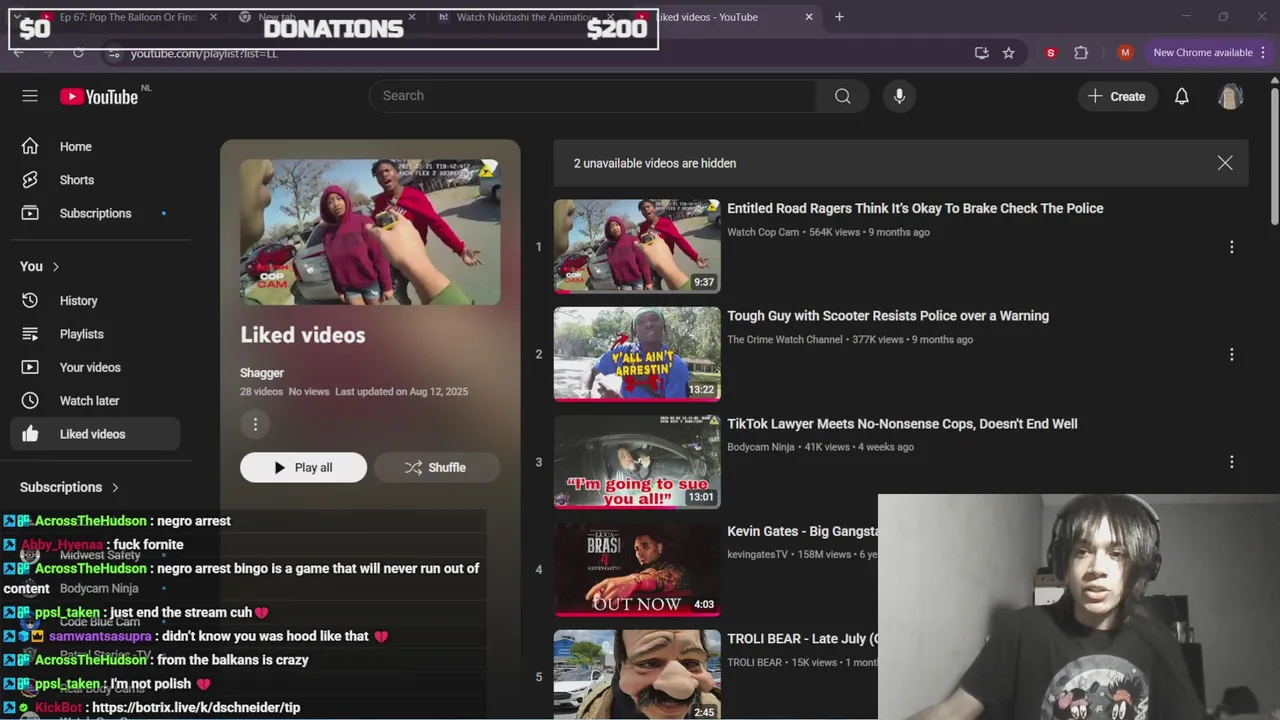
Task: Open title TikTok Lawyer Meets No-Nonsense Cops
Action: pos(902,424)
